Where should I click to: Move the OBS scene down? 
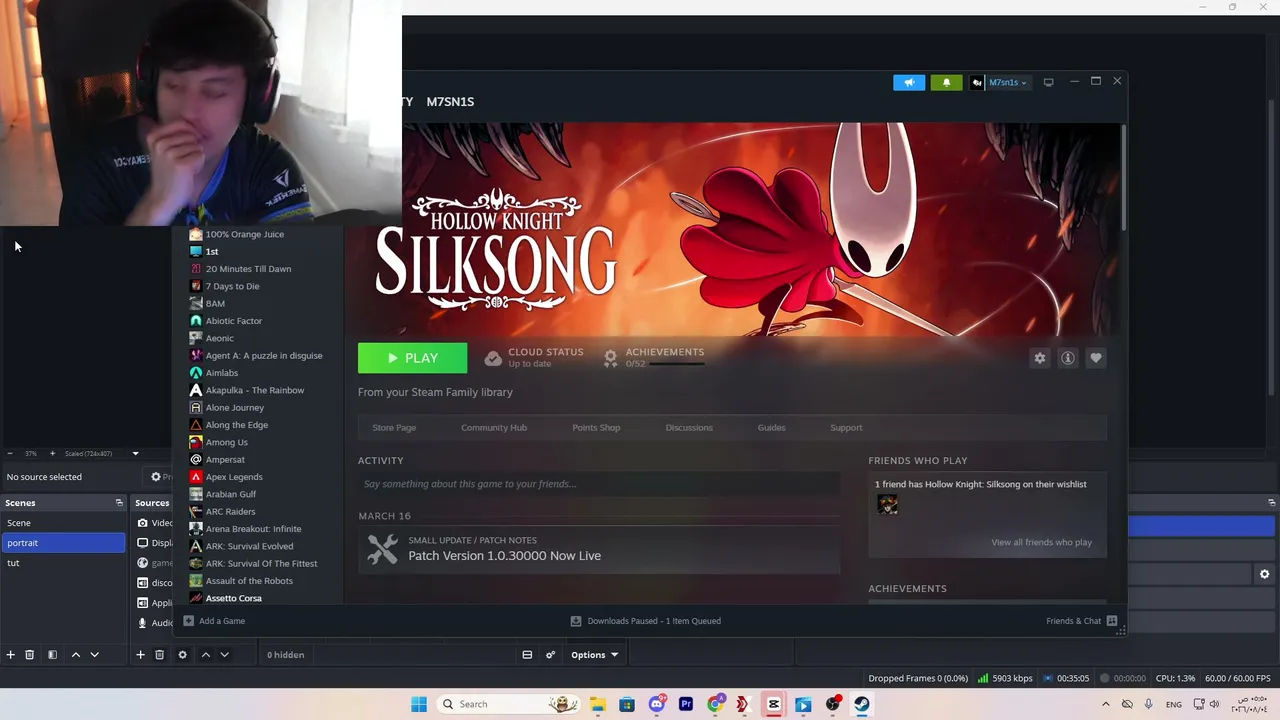tap(94, 655)
